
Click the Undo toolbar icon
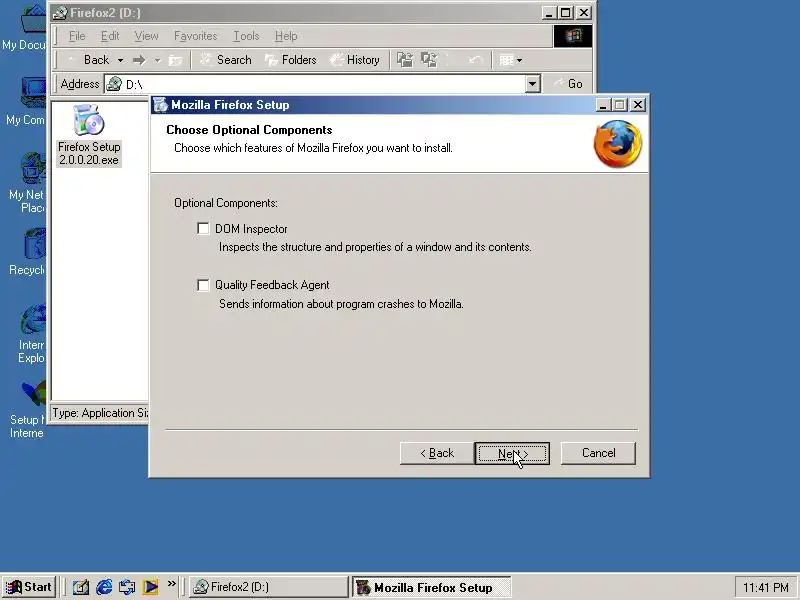coord(476,60)
